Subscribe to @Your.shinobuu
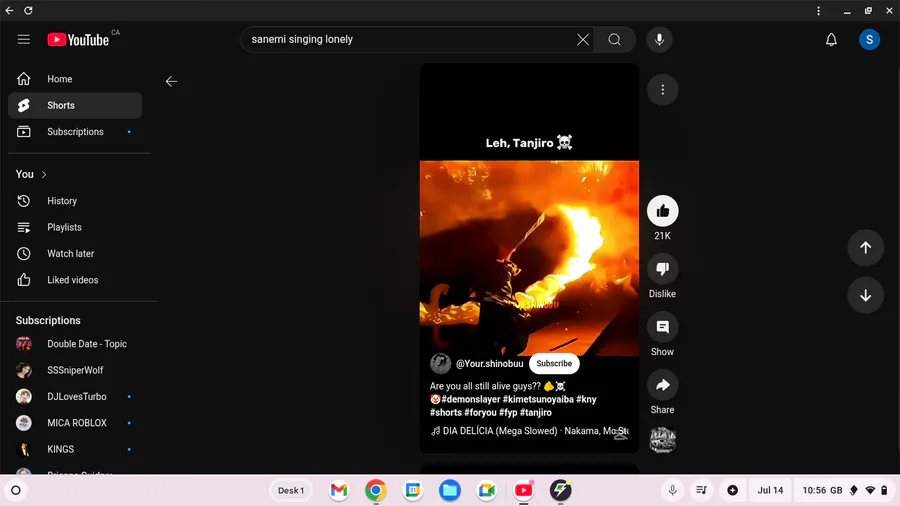Screen dimensions: 900x506 (x=554, y=364)
